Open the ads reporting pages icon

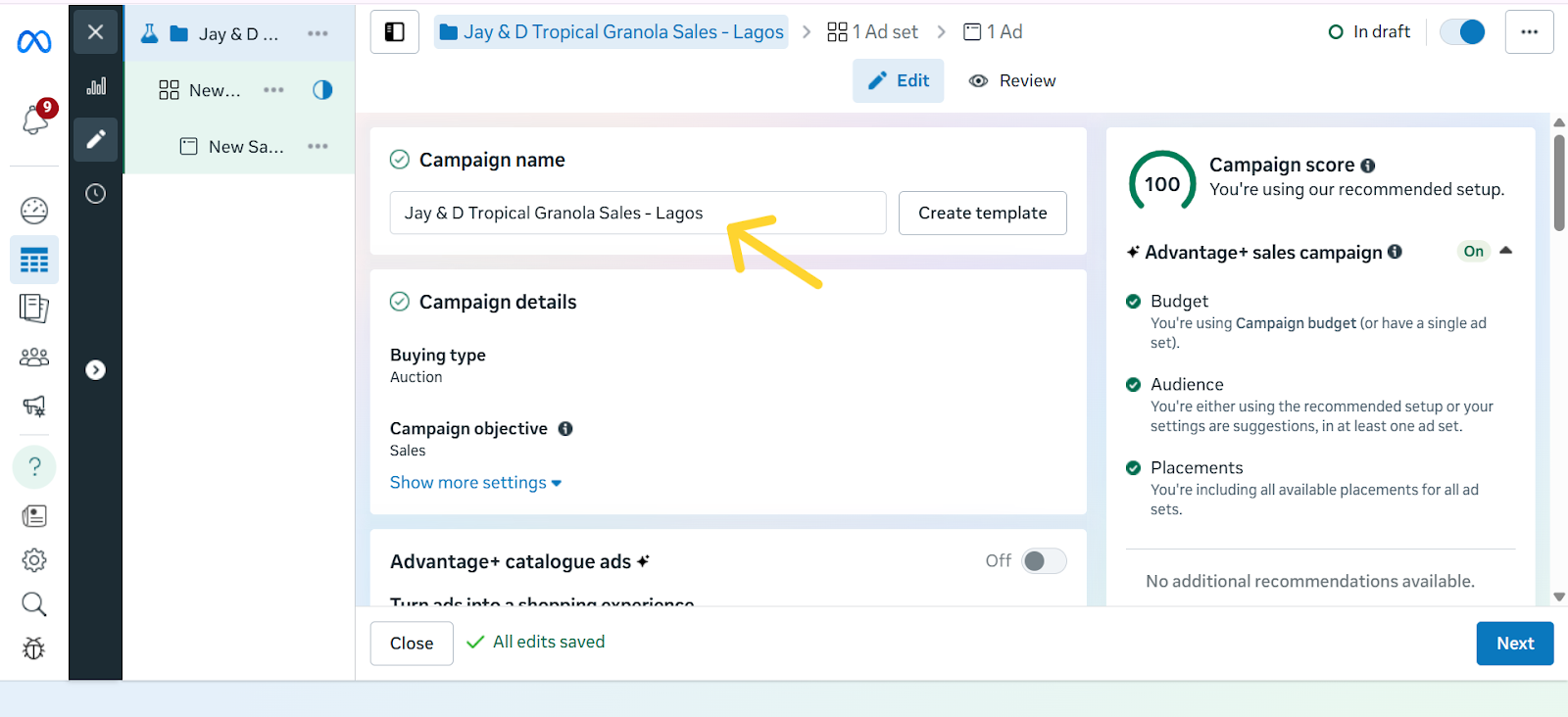34,309
